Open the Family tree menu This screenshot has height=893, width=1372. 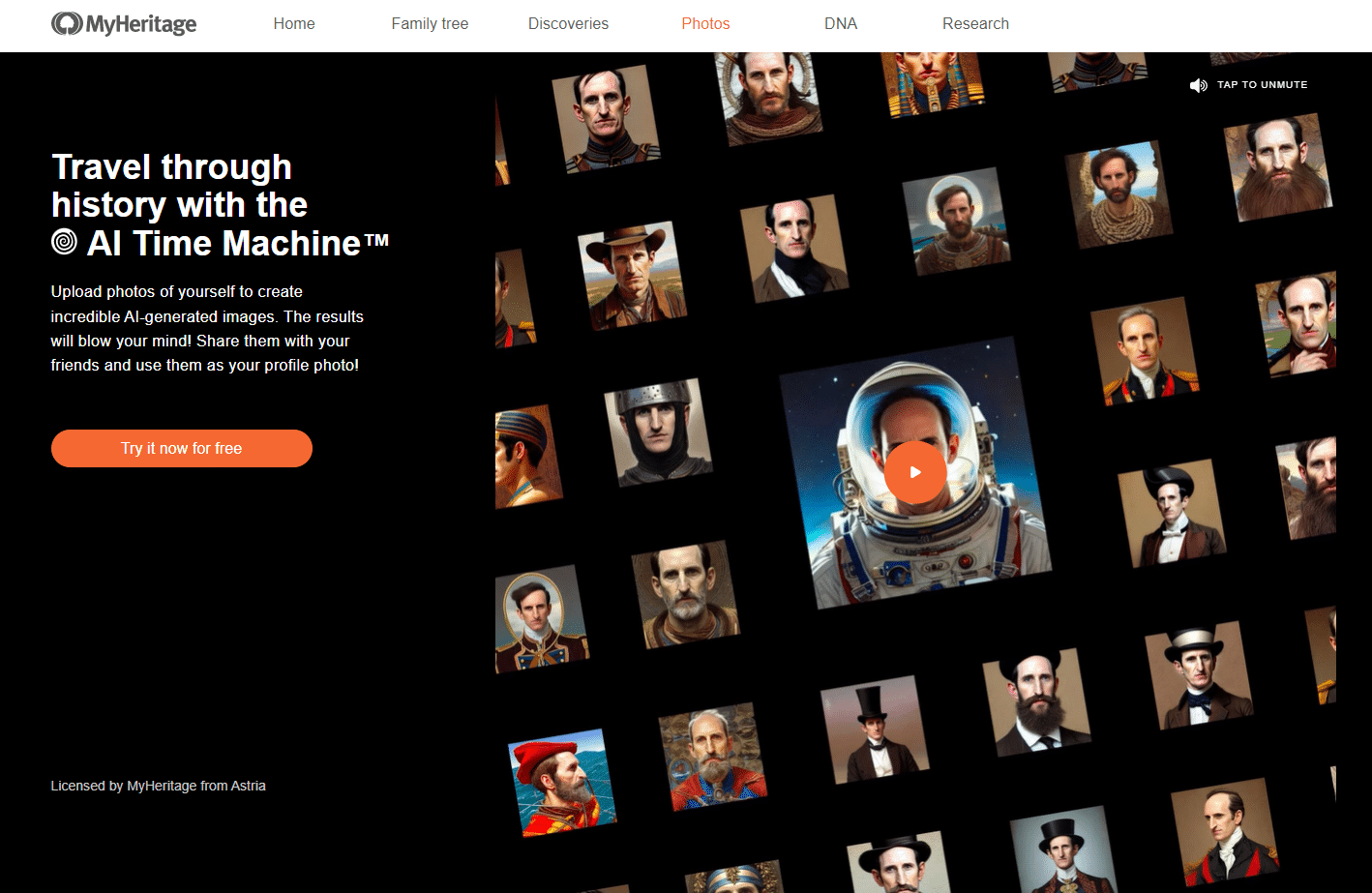pyautogui.click(x=430, y=23)
